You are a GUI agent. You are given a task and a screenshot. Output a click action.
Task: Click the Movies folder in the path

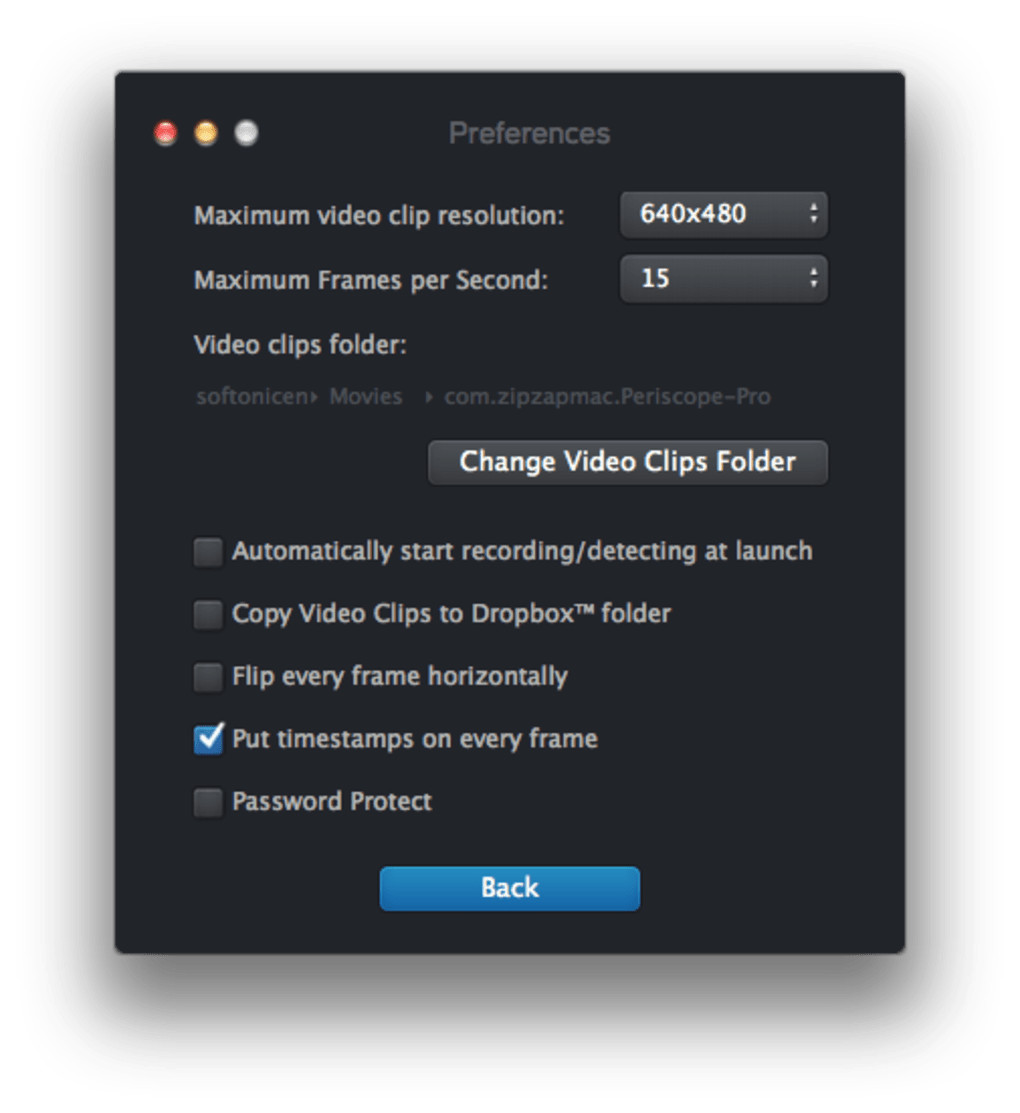366,397
